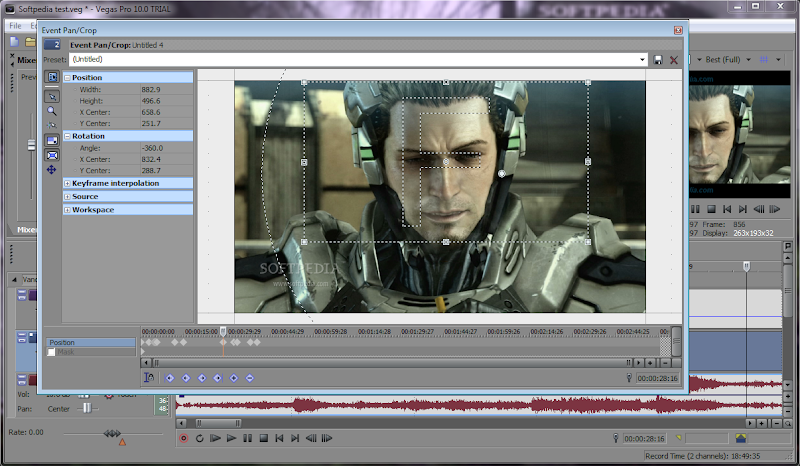Image resolution: width=800 pixels, height=466 pixels.
Task: Expand the Source section
Action: click(67, 197)
